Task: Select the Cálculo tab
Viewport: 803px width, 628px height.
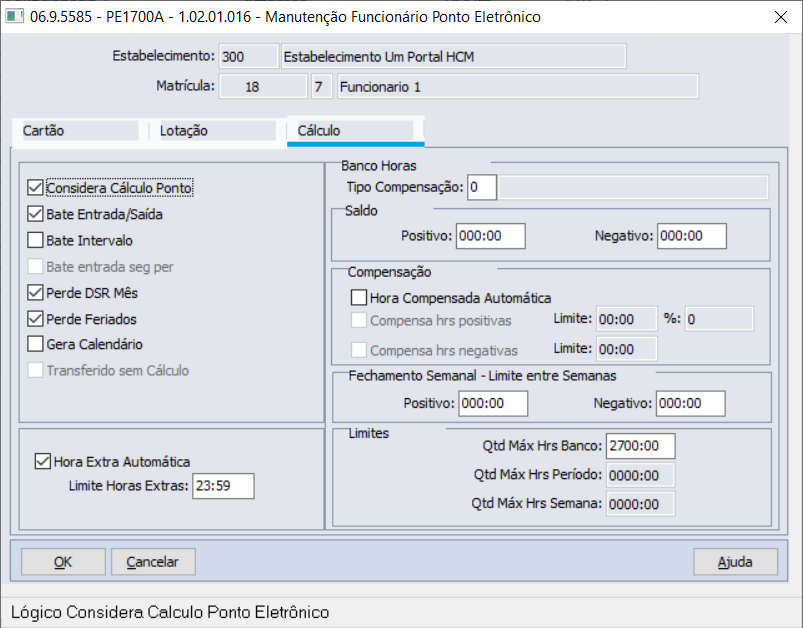Action: 355,131
